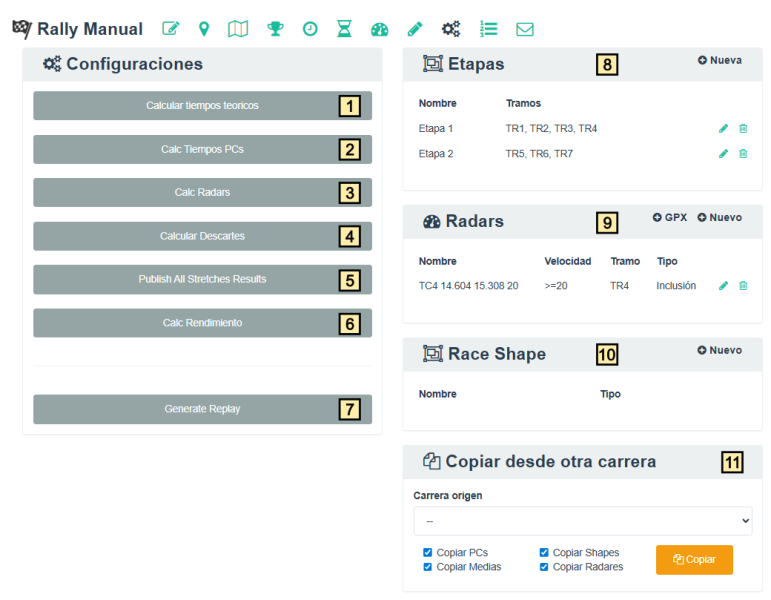Viewport: 771px width, 600px height.
Task: Click the Velocidad column header
Action: click(567, 261)
